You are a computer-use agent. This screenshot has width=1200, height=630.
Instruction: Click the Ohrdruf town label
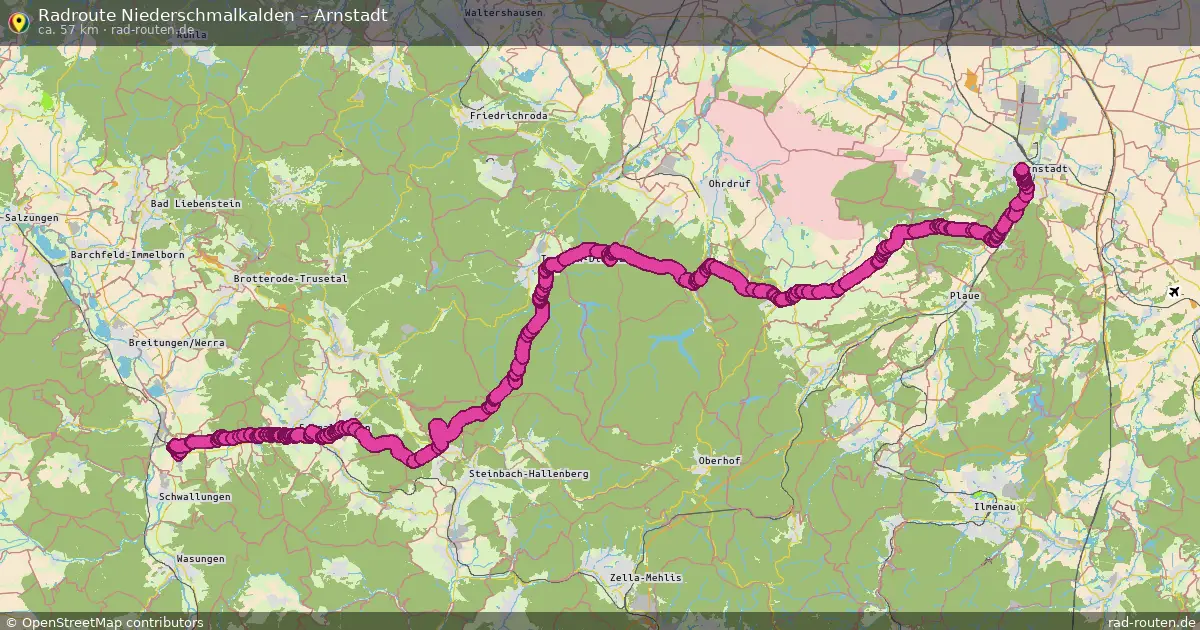pyautogui.click(x=729, y=184)
